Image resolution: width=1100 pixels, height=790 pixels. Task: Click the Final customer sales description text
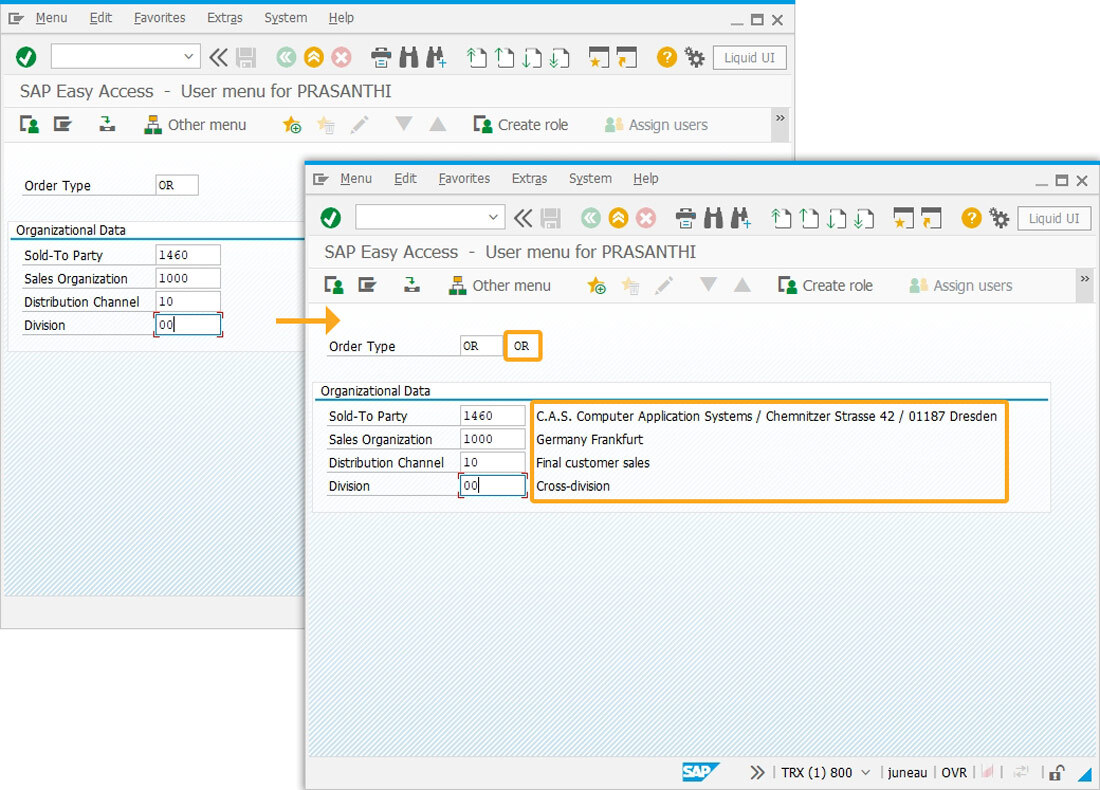(593, 462)
